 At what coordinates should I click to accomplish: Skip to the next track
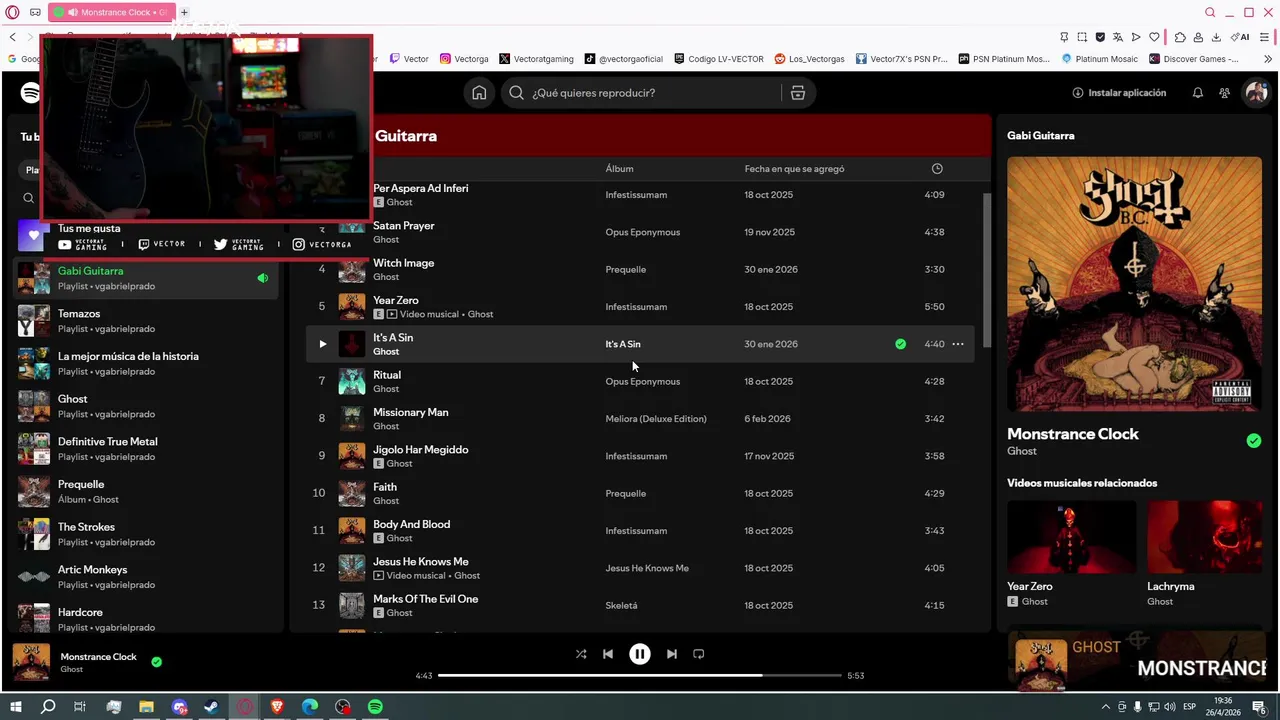click(x=672, y=654)
